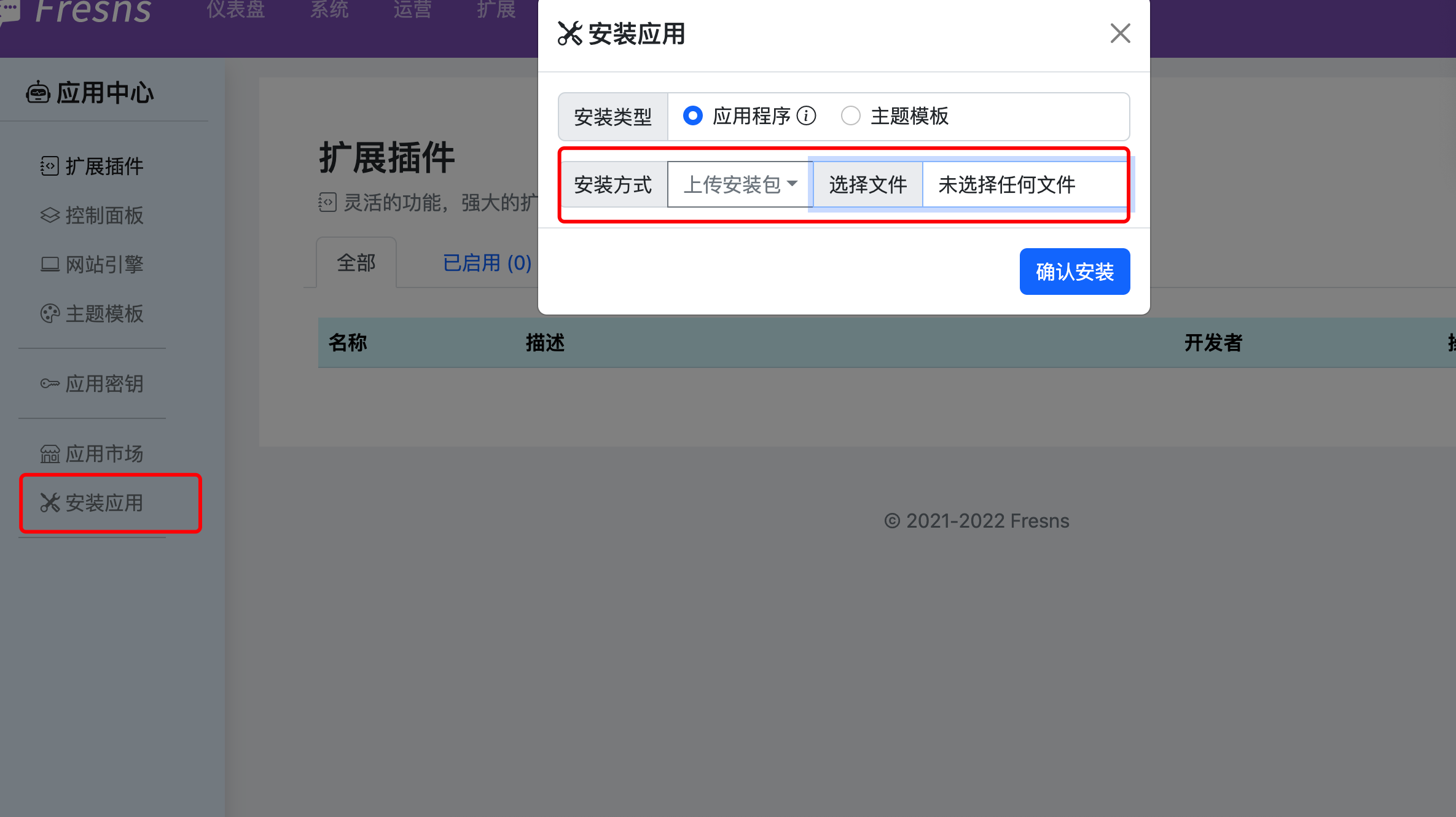Open the 系统 top menu
1456x817 pixels.
click(x=329, y=9)
